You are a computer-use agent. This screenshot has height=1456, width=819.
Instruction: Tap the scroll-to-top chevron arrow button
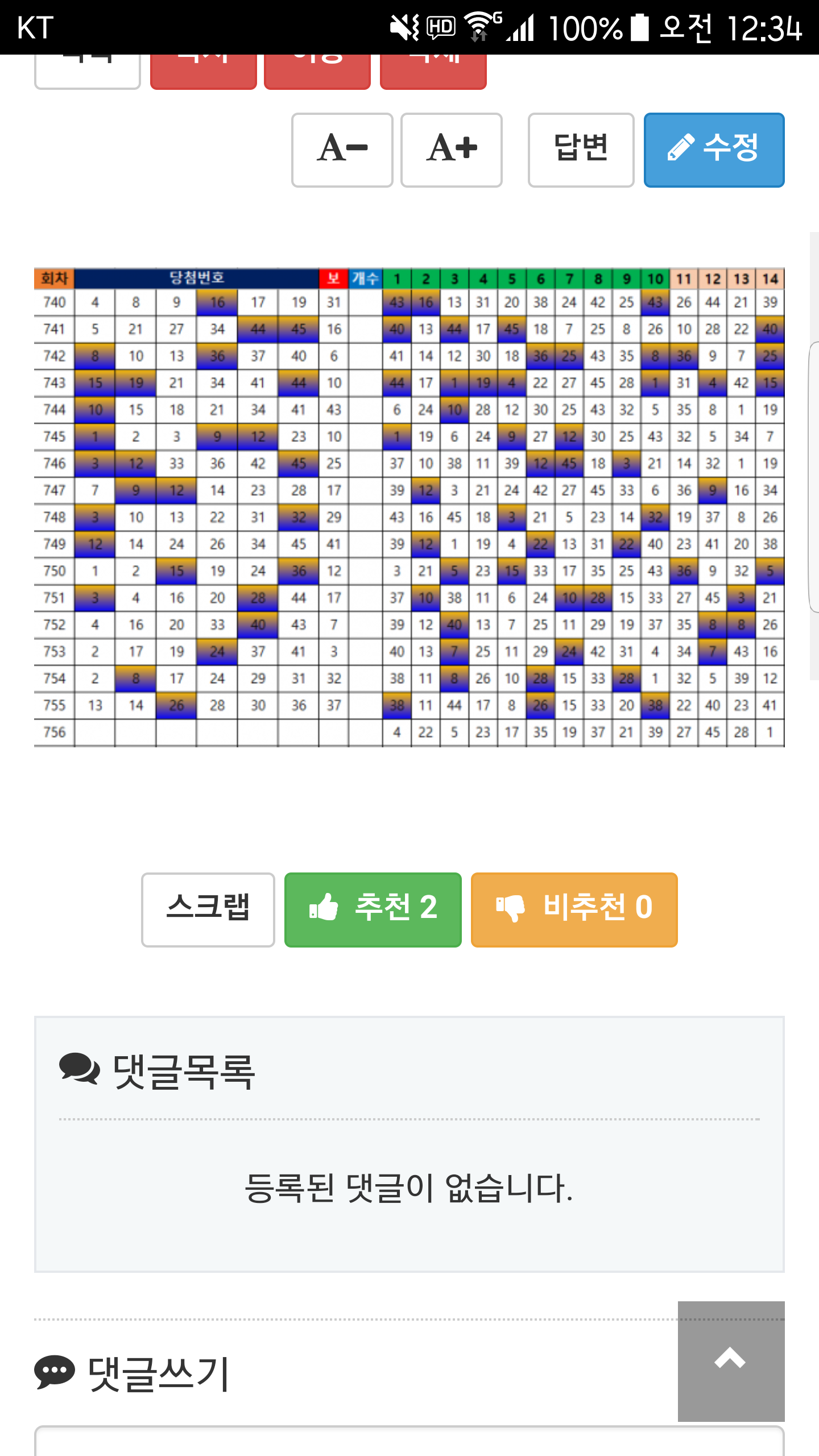click(731, 1360)
